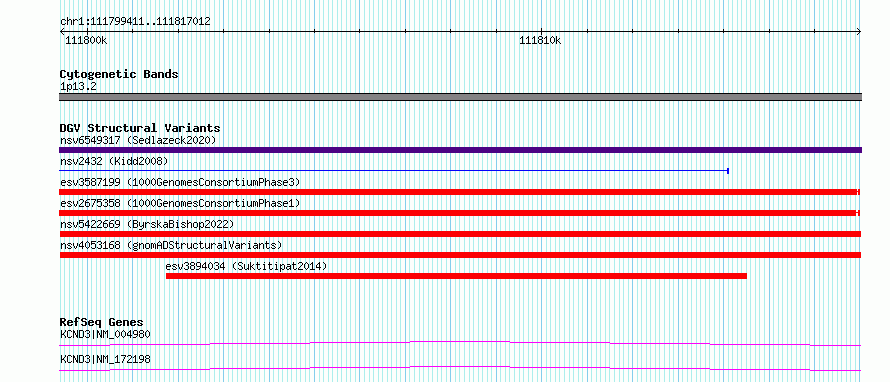Image resolution: width=890 pixels, height=382 pixels.
Task: Click the nsv5422669 (ByrskaBishop2022) label
Action: coord(147,224)
